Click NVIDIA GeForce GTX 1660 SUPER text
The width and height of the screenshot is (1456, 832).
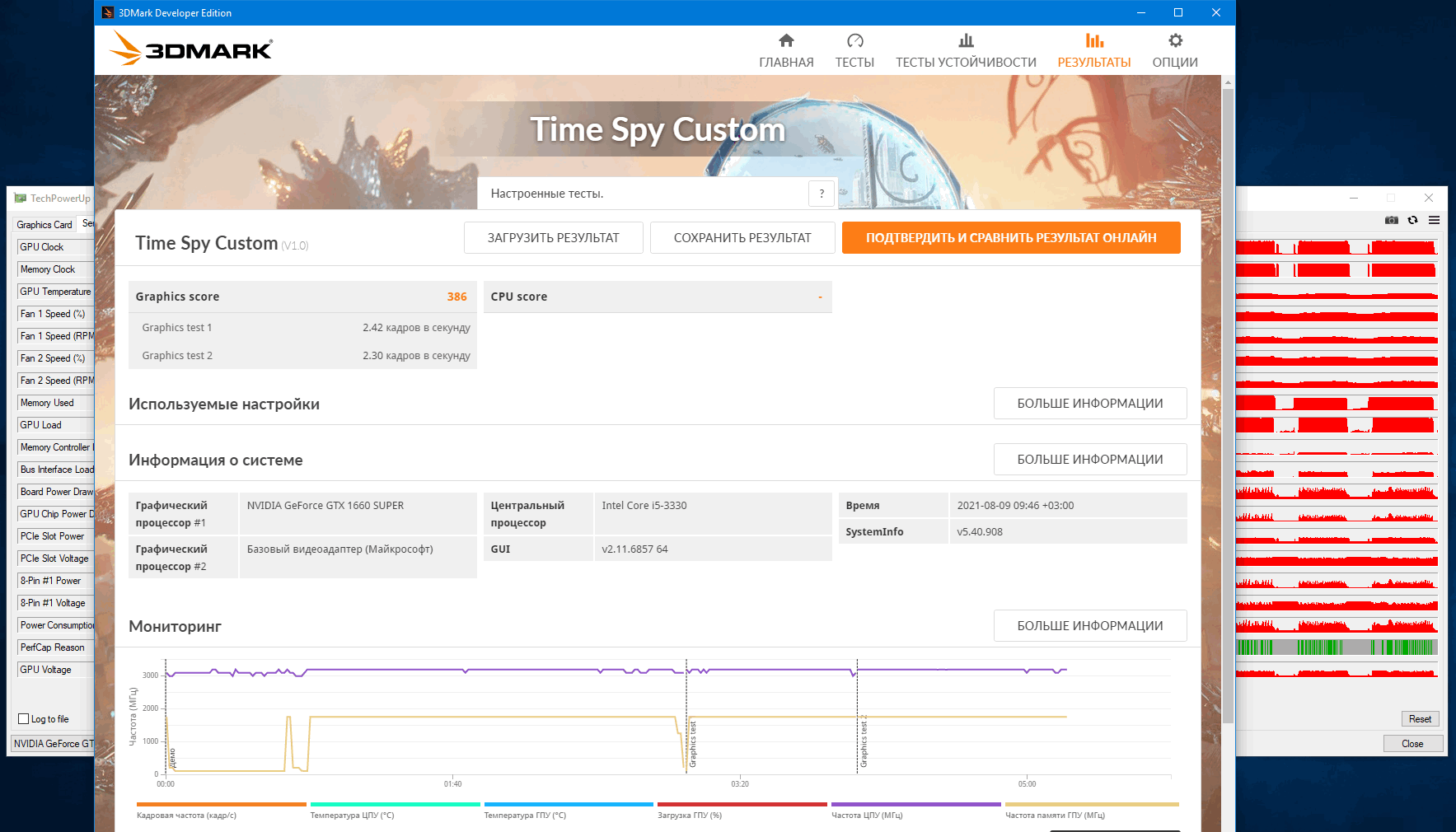325,506
